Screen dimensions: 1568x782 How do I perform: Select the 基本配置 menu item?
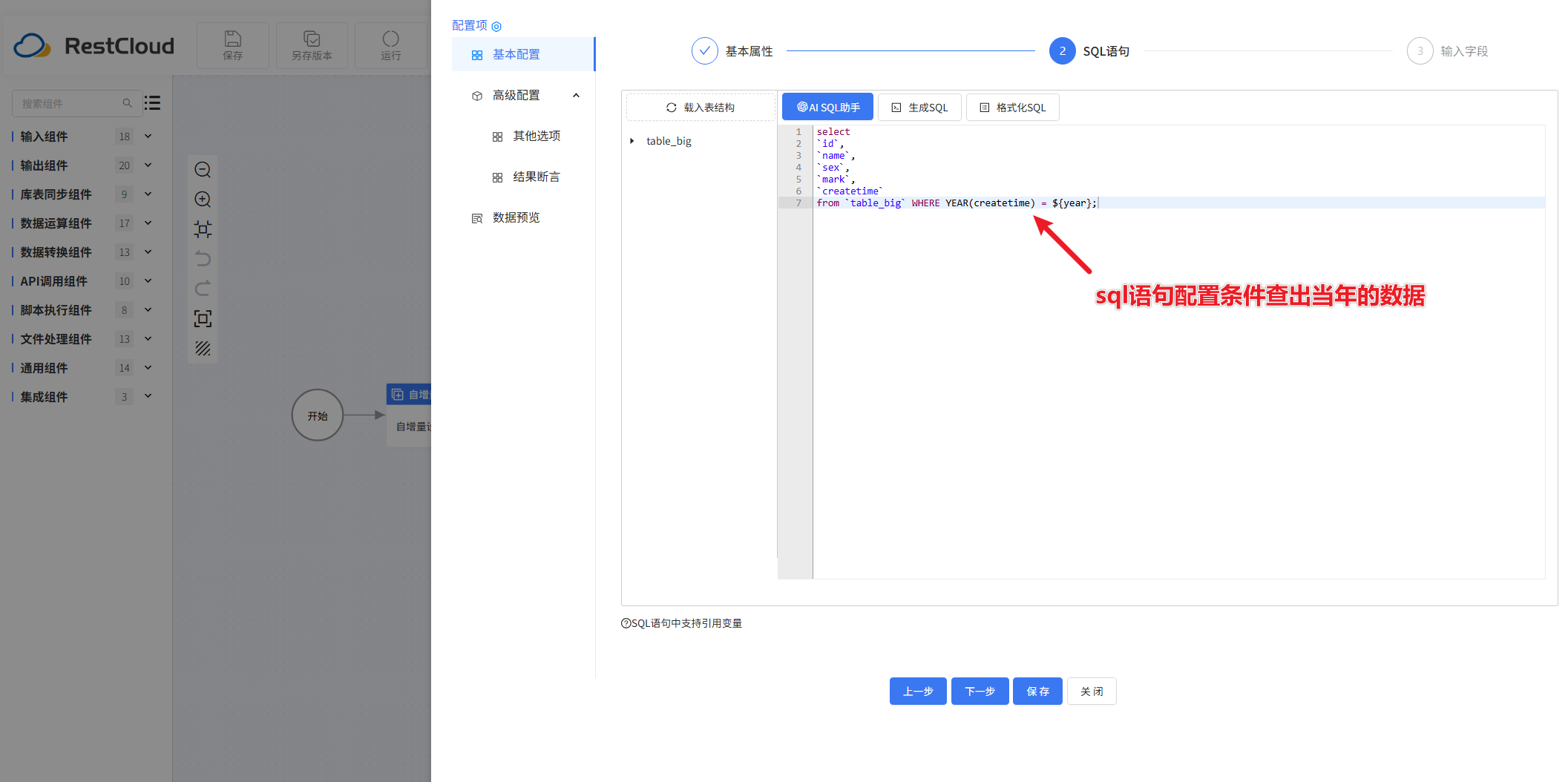(x=523, y=54)
